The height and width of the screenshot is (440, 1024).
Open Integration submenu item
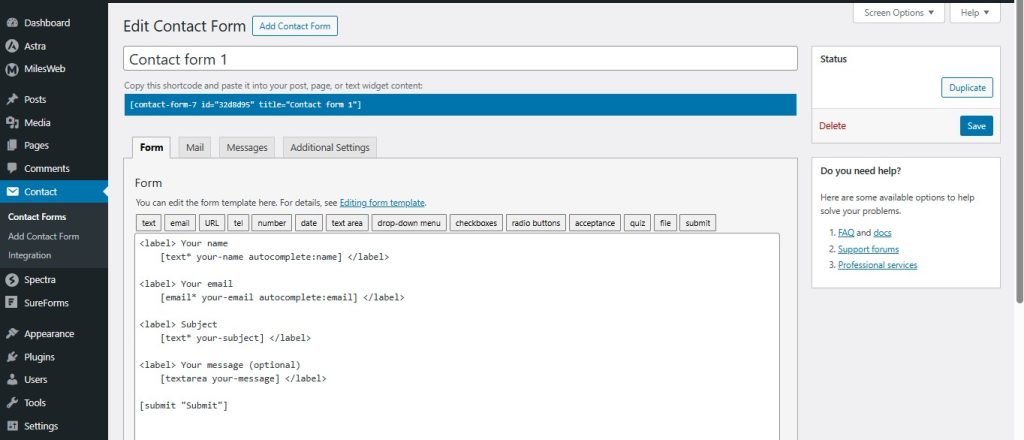(29, 255)
